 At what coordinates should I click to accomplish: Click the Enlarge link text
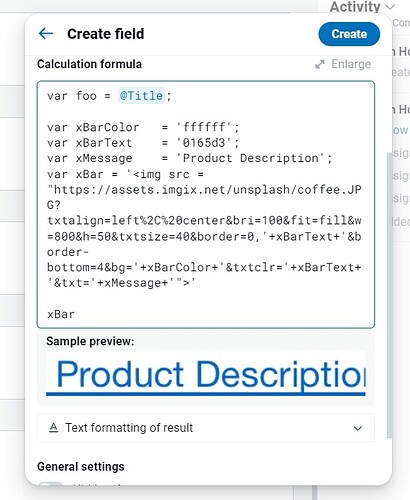[x=351, y=64]
